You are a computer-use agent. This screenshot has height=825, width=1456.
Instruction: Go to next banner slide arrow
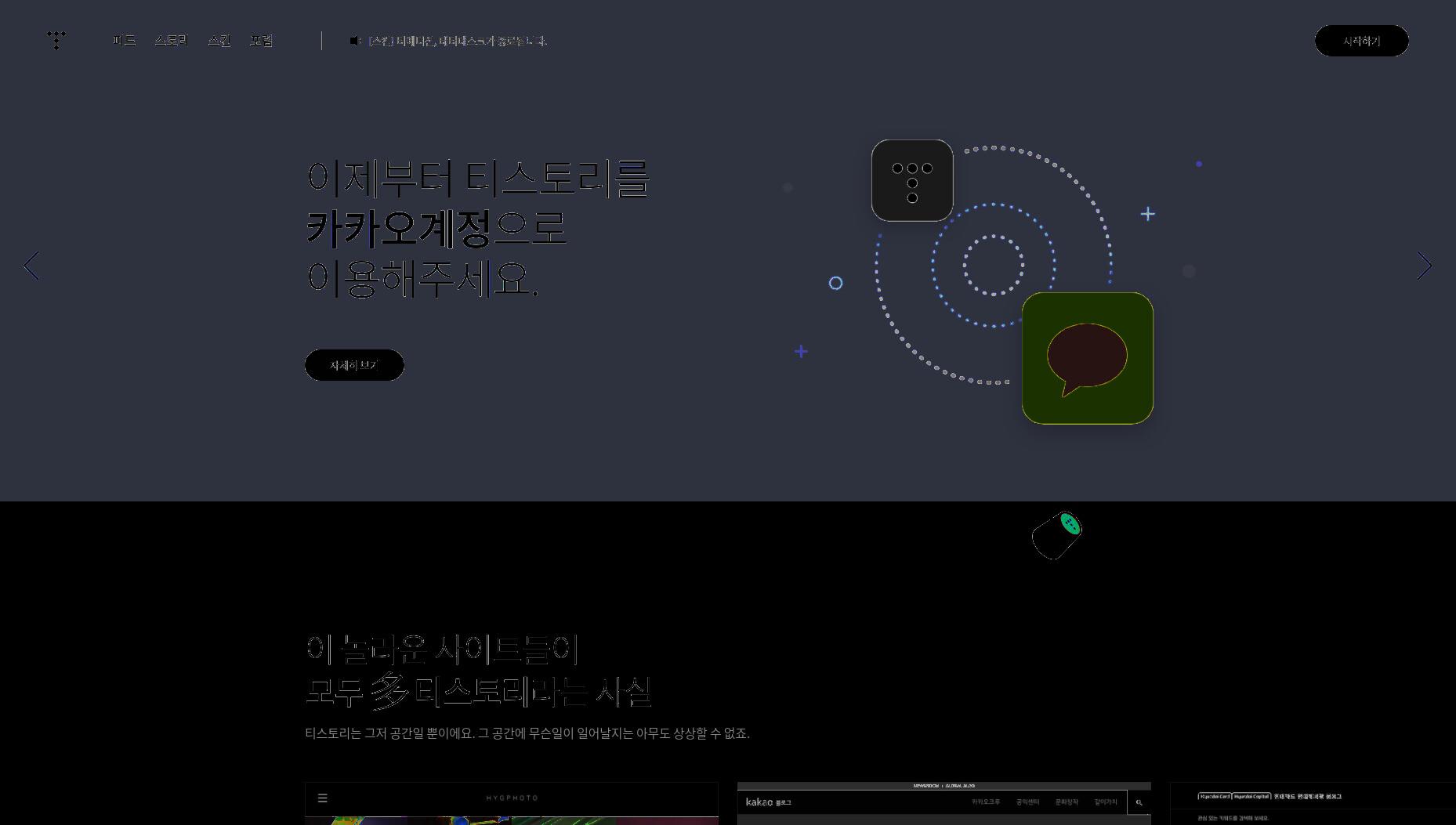pos(1424,266)
